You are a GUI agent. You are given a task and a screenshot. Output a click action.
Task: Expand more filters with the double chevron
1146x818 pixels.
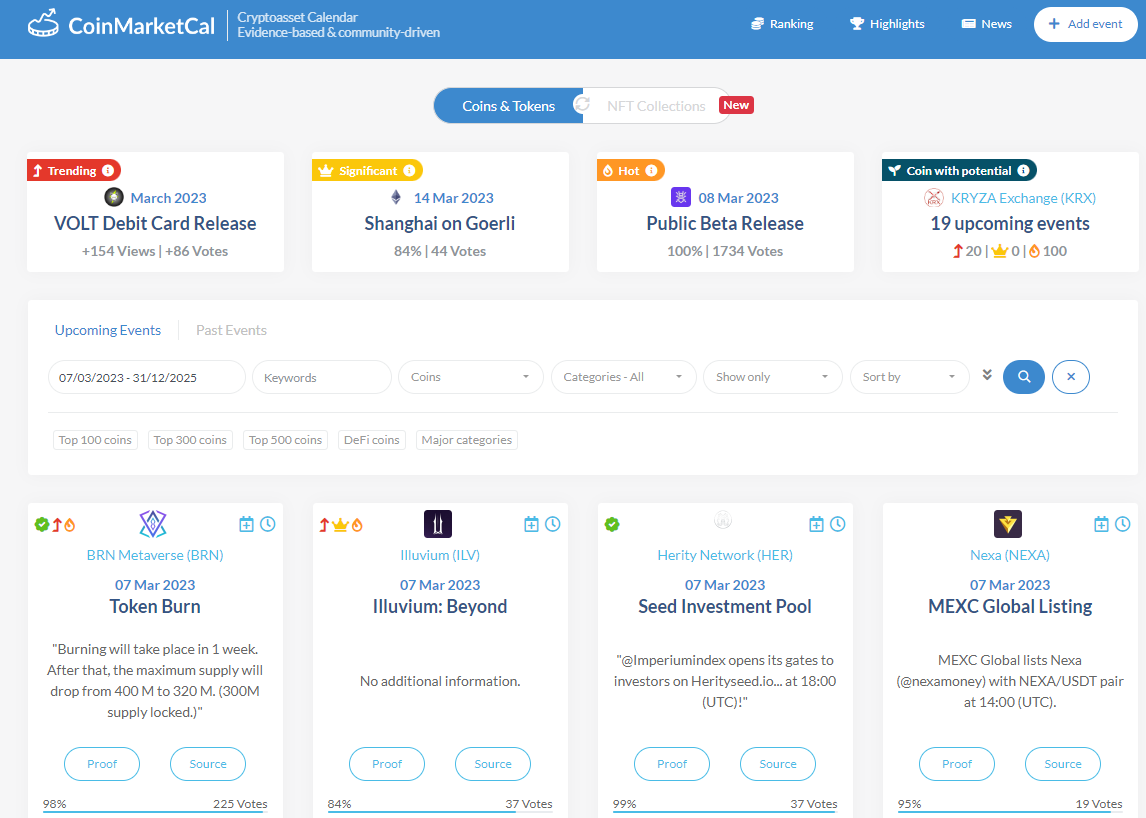point(987,375)
